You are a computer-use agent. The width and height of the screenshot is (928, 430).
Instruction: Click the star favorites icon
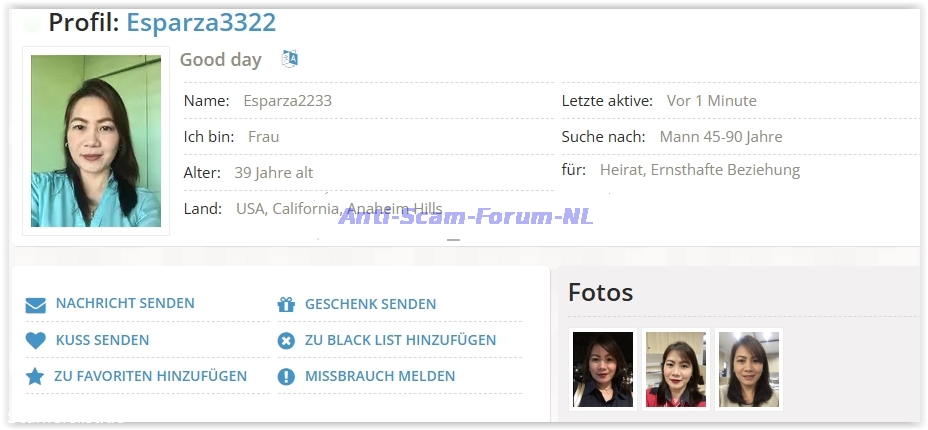(36, 377)
